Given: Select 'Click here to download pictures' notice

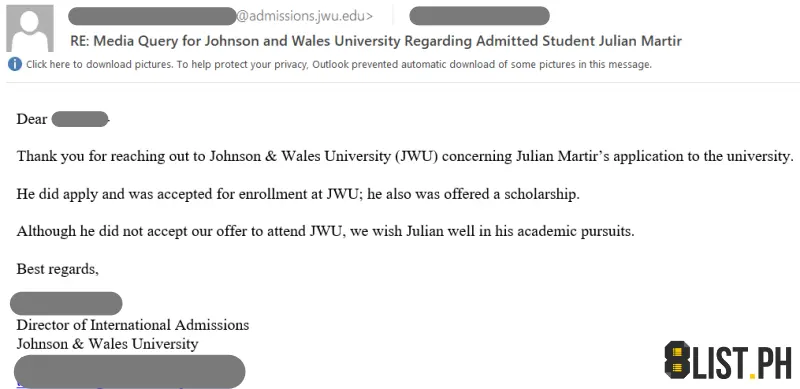Looking at the screenshot, I should pos(99,65).
